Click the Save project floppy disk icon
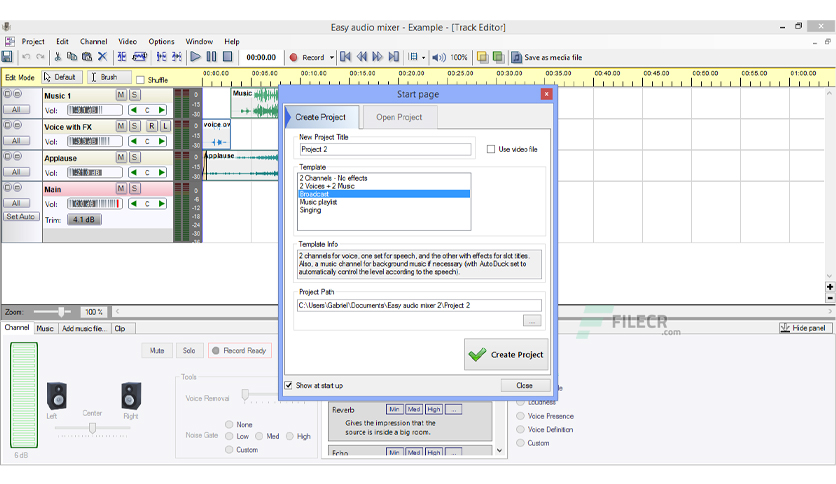 pyautogui.click(x=7, y=57)
